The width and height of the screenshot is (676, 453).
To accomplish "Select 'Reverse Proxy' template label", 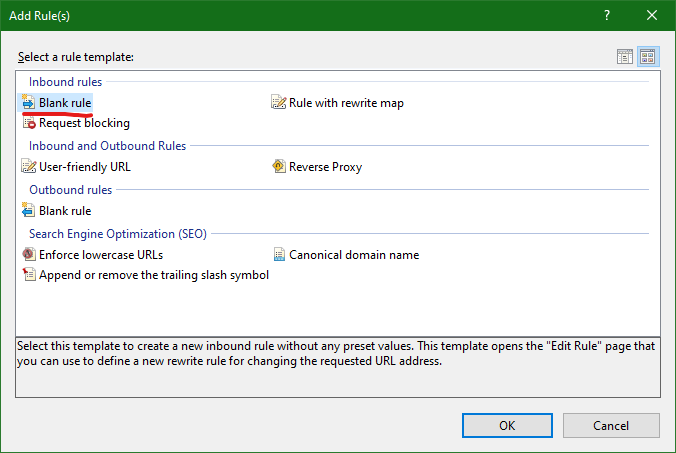I will [325, 167].
